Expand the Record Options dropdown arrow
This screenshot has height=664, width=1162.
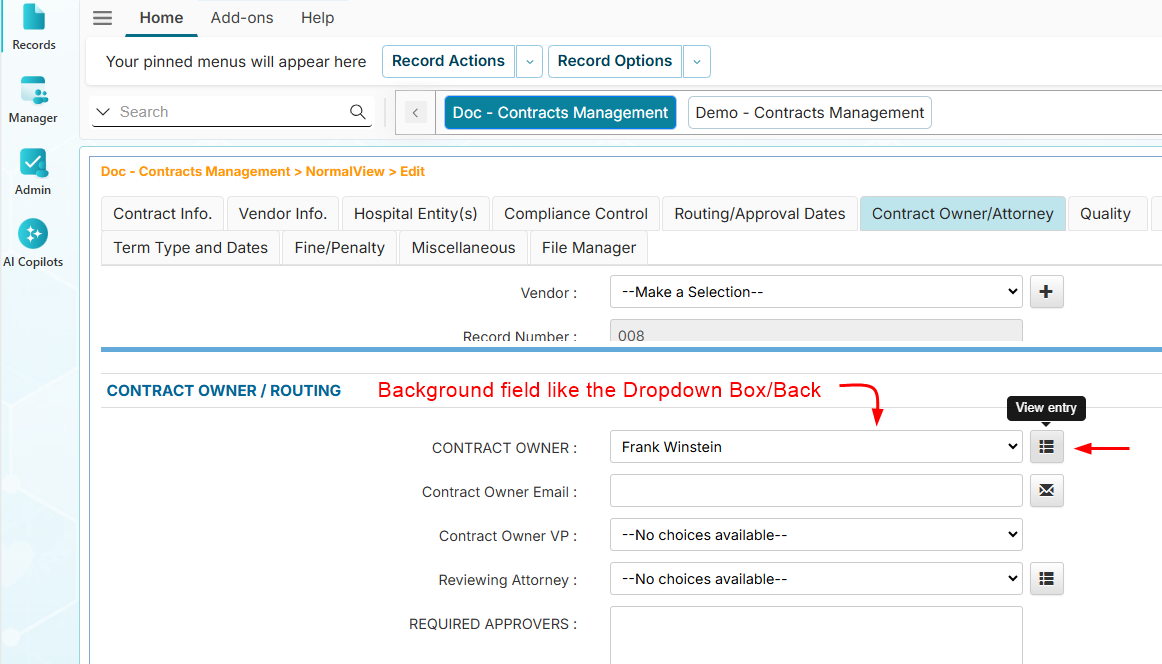tap(696, 61)
